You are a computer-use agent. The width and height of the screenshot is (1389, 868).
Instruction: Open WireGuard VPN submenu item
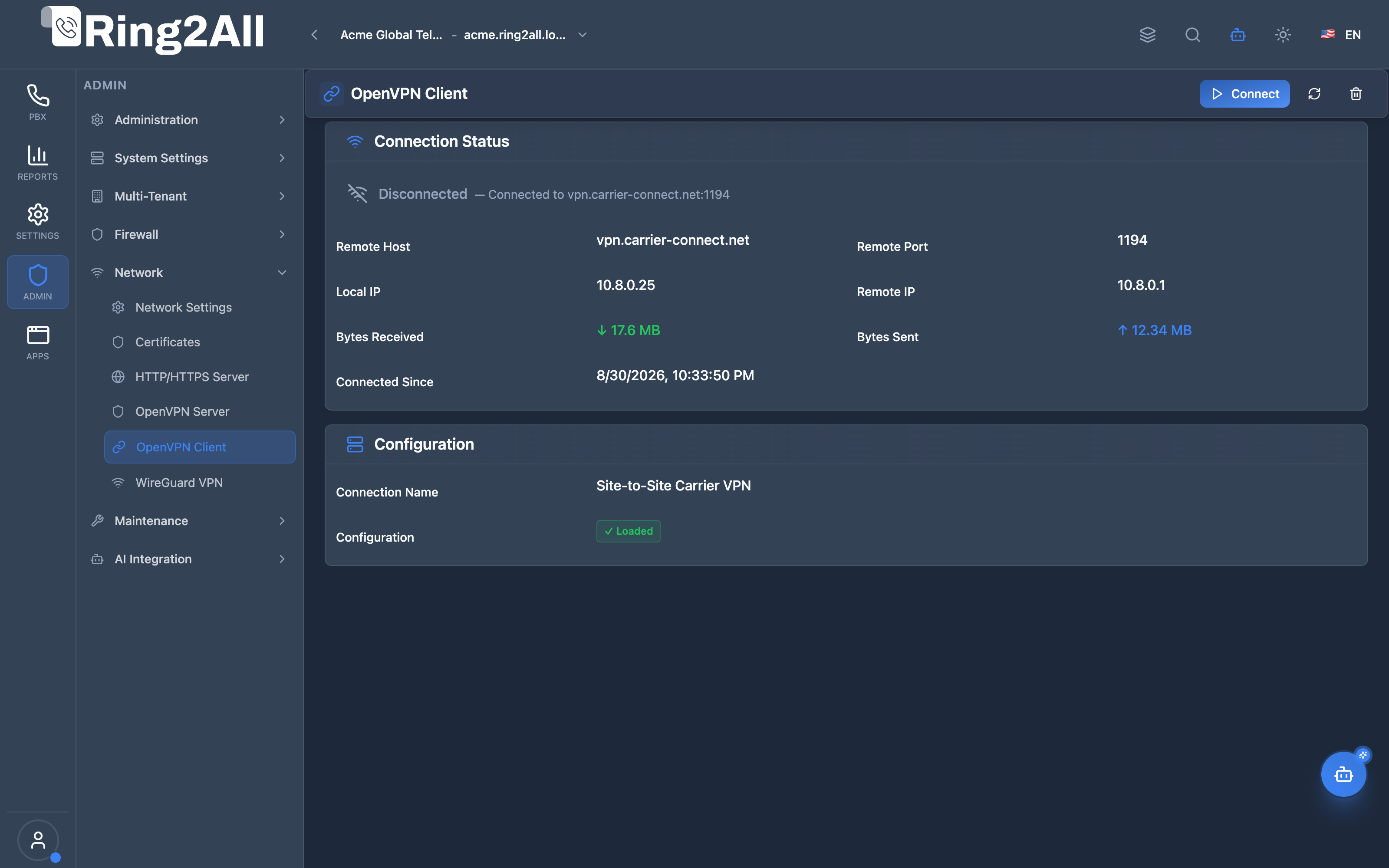200,483
